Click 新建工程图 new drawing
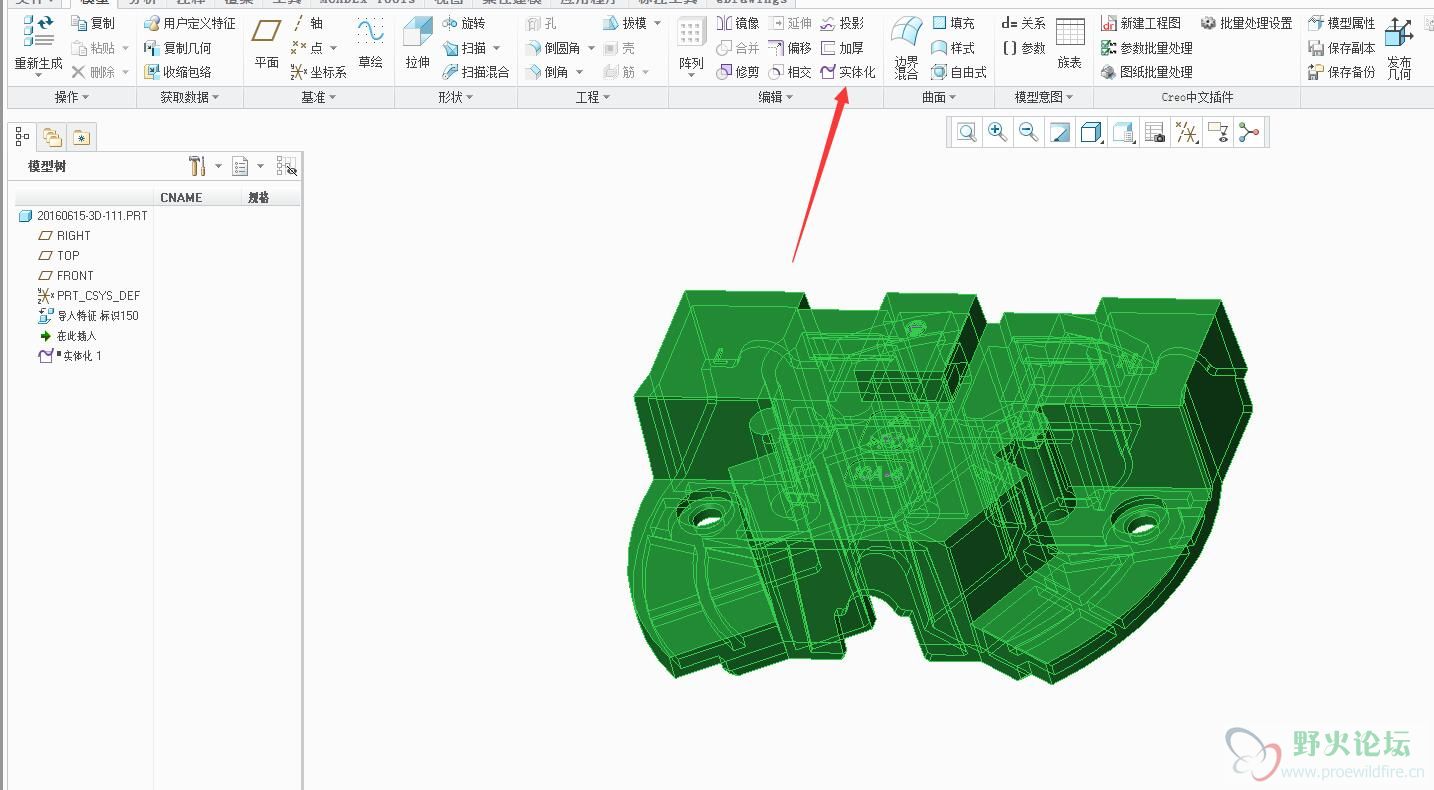The height and width of the screenshot is (790, 1434). tap(1141, 23)
